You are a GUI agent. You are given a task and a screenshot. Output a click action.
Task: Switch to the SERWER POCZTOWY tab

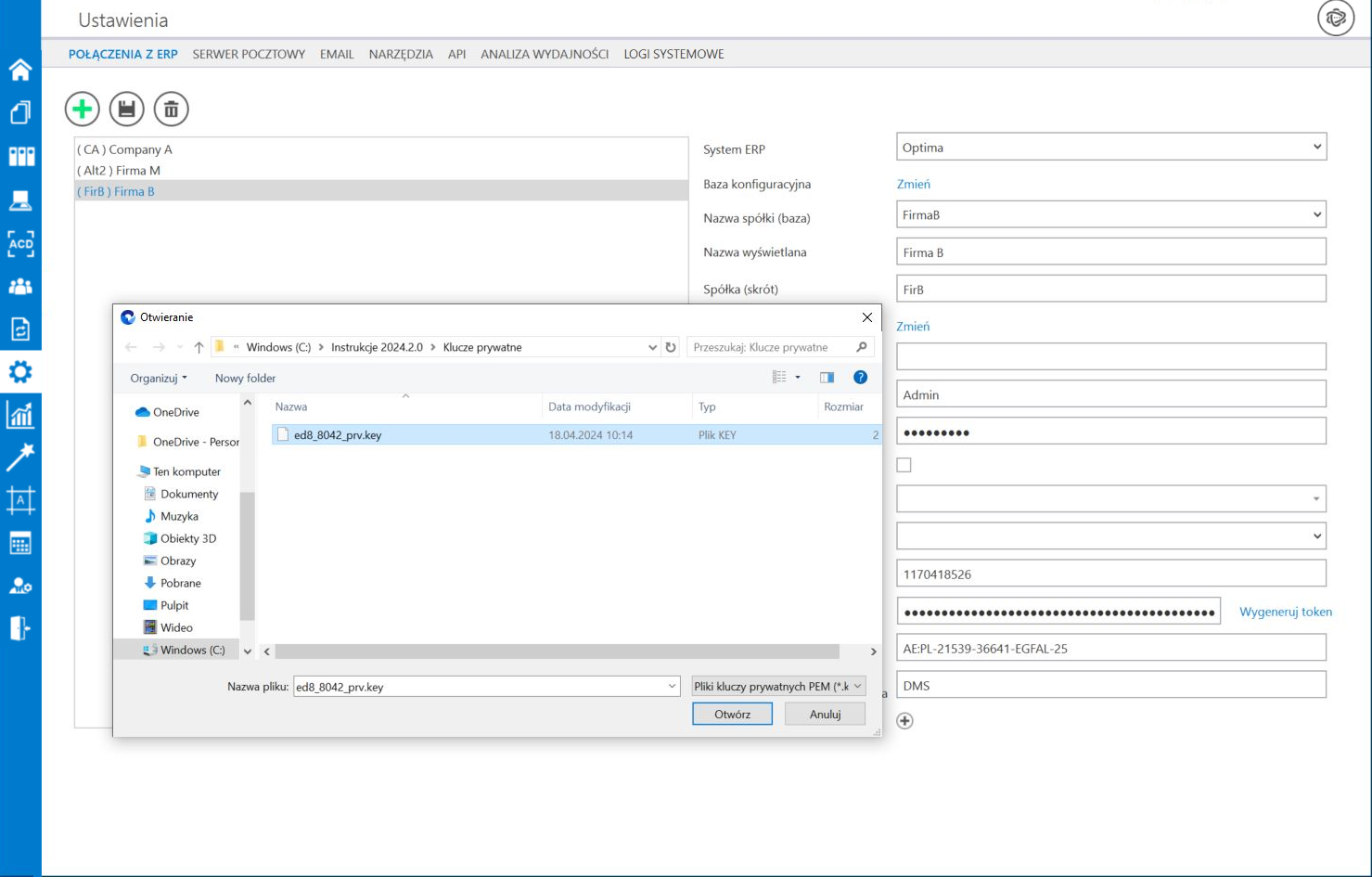[x=249, y=54]
